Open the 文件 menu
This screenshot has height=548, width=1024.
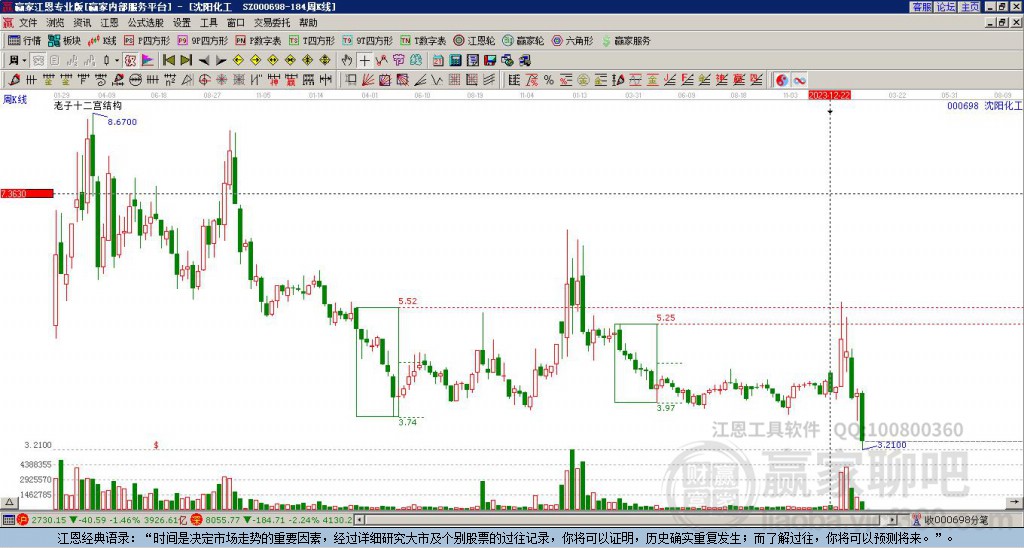tap(28, 23)
